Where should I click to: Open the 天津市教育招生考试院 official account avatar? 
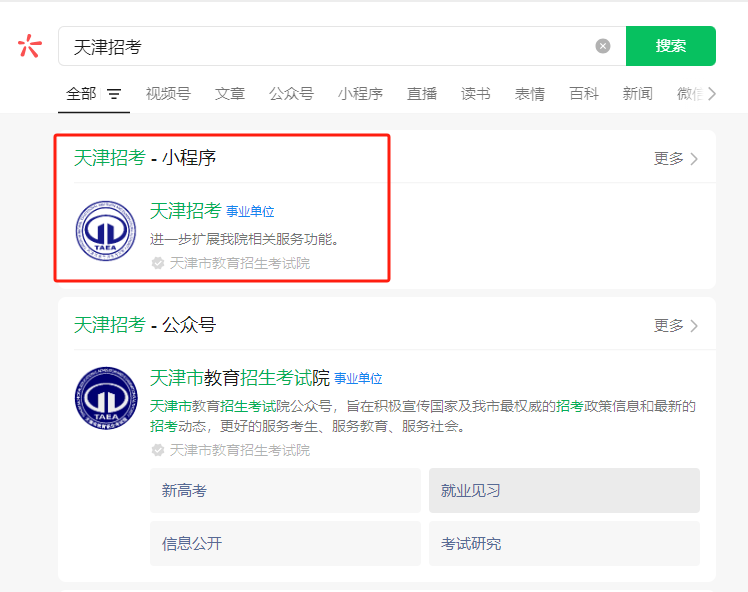(106, 398)
